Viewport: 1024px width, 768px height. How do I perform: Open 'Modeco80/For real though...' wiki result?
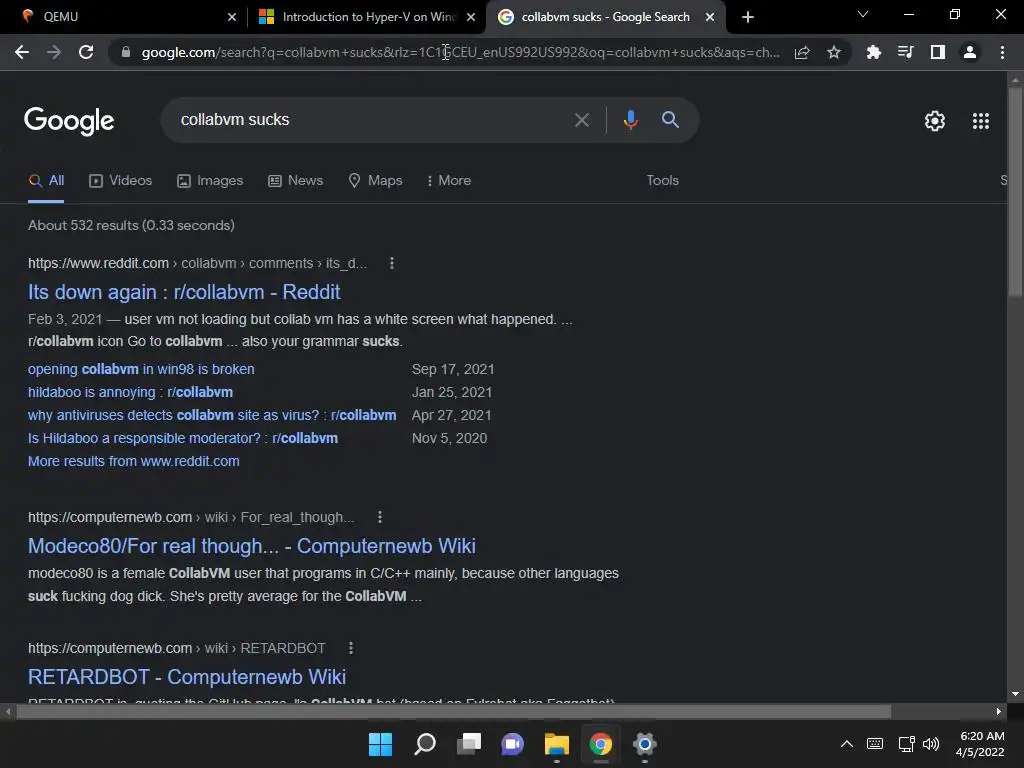(251, 546)
